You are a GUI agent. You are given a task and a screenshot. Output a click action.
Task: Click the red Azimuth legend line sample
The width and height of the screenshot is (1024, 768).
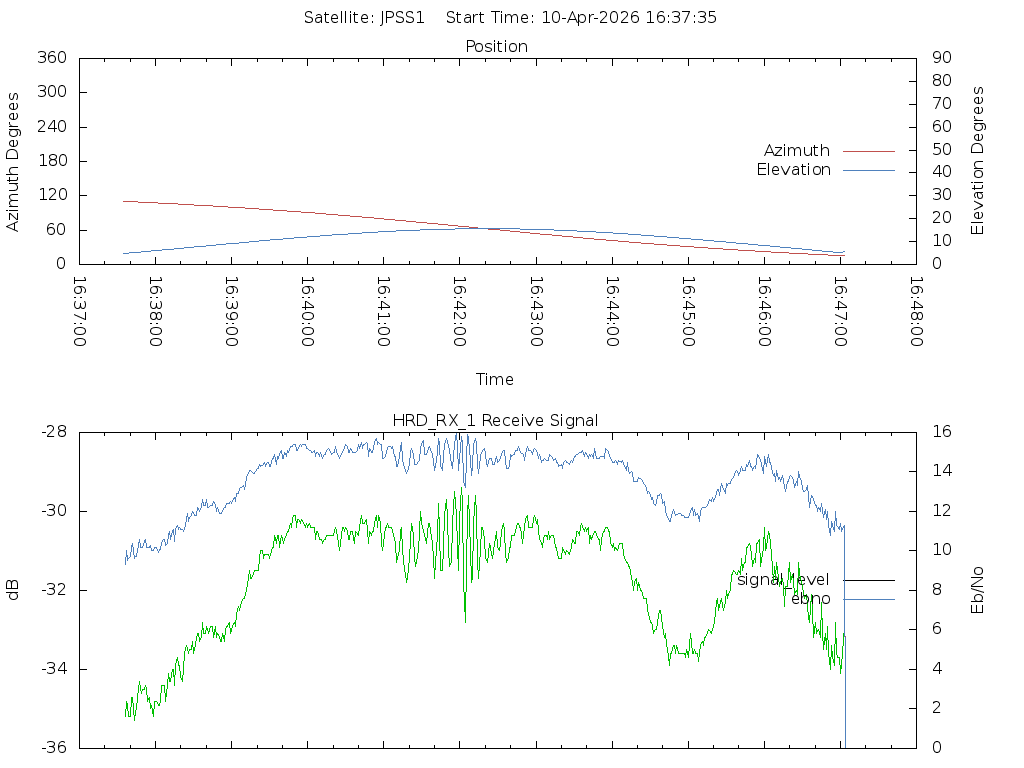pos(868,151)
